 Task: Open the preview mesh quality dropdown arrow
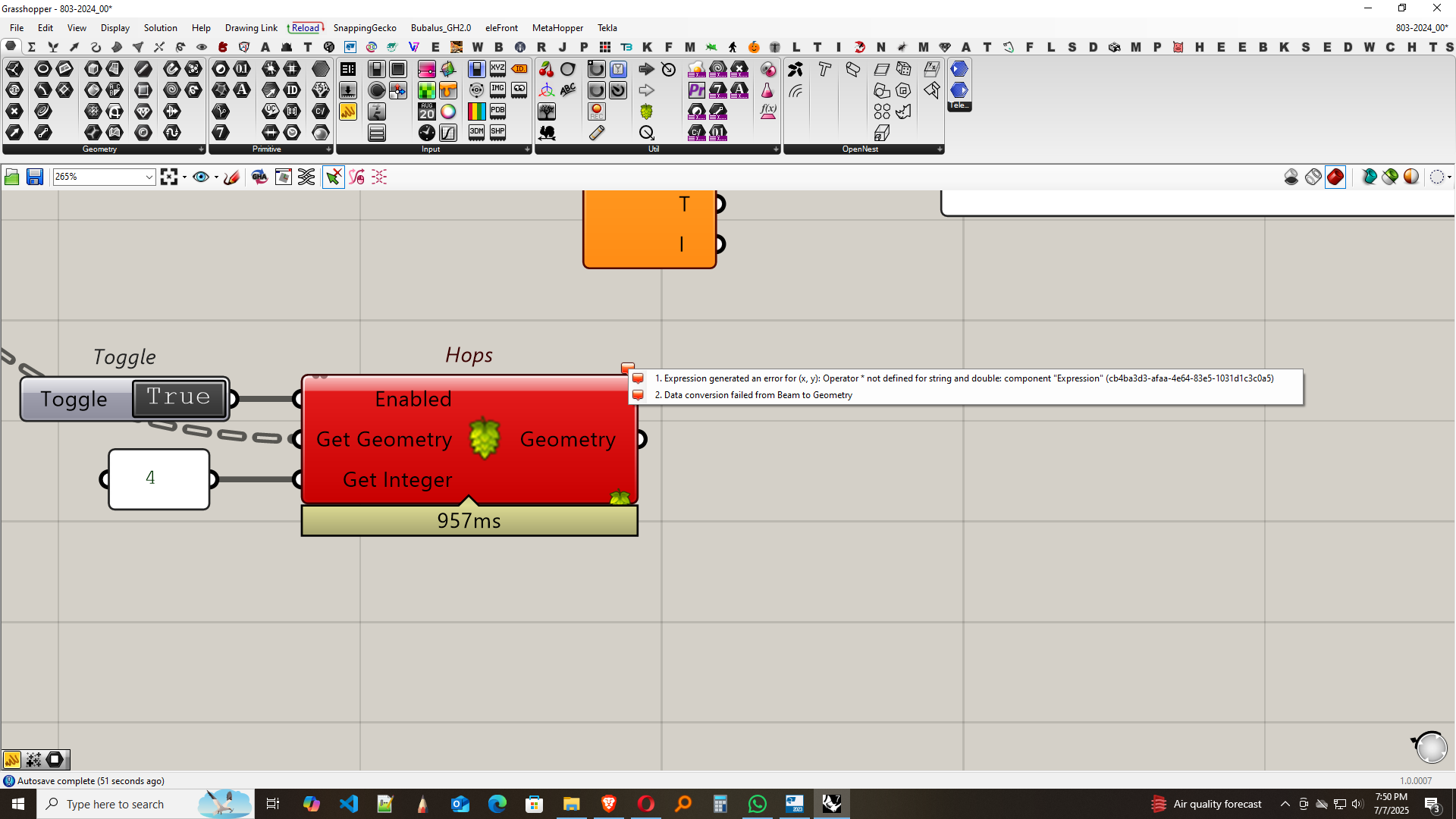pos(1449,177)
